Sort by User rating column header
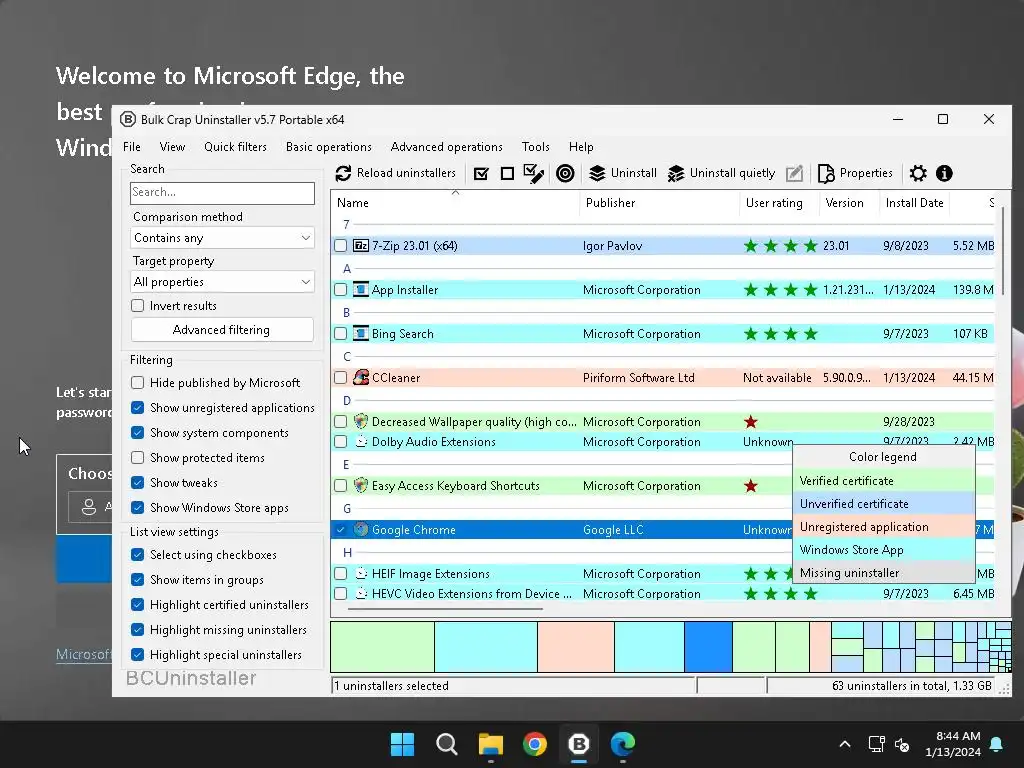1024x768 pixels. coord(779,203)
